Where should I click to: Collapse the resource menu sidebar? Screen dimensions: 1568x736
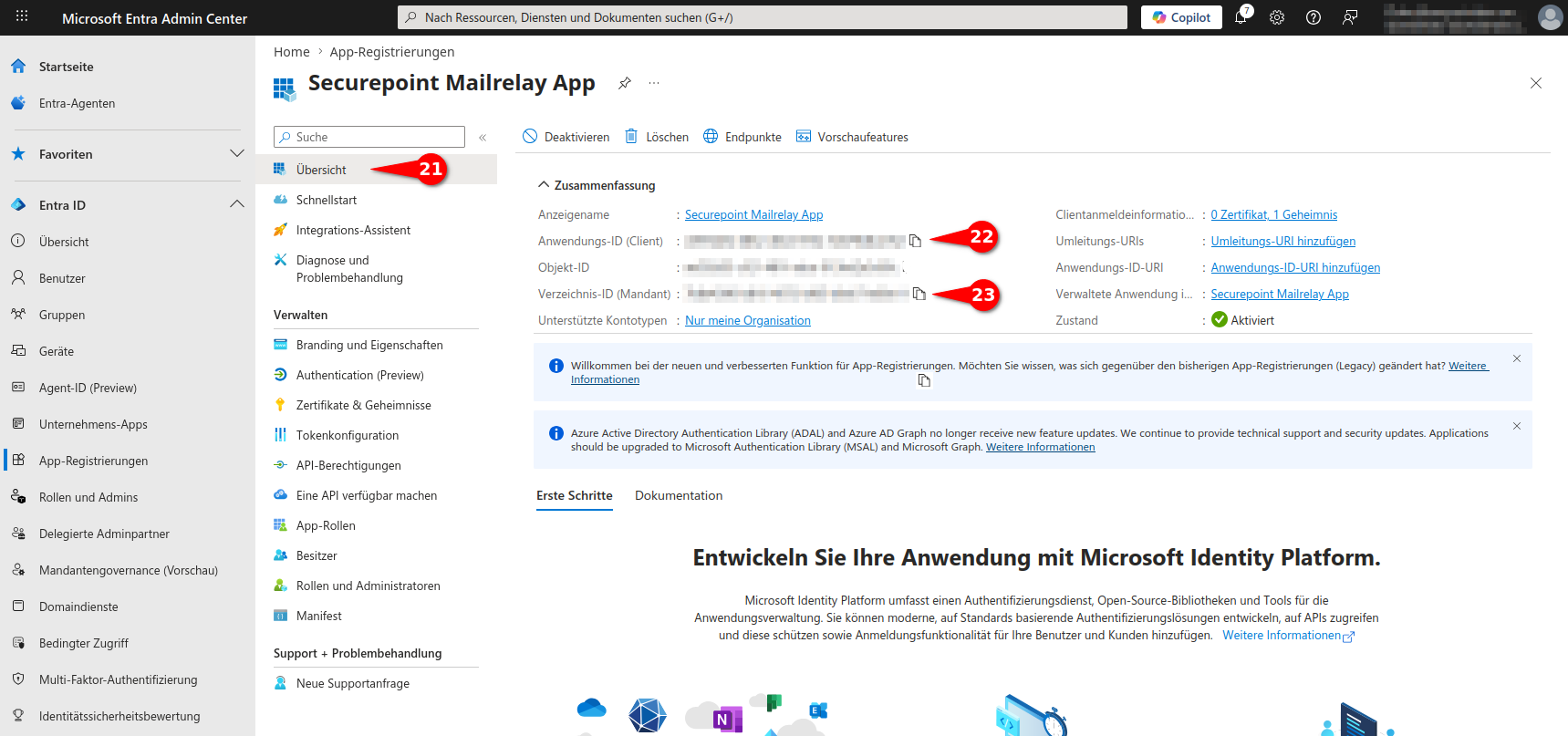coord(483,138)
